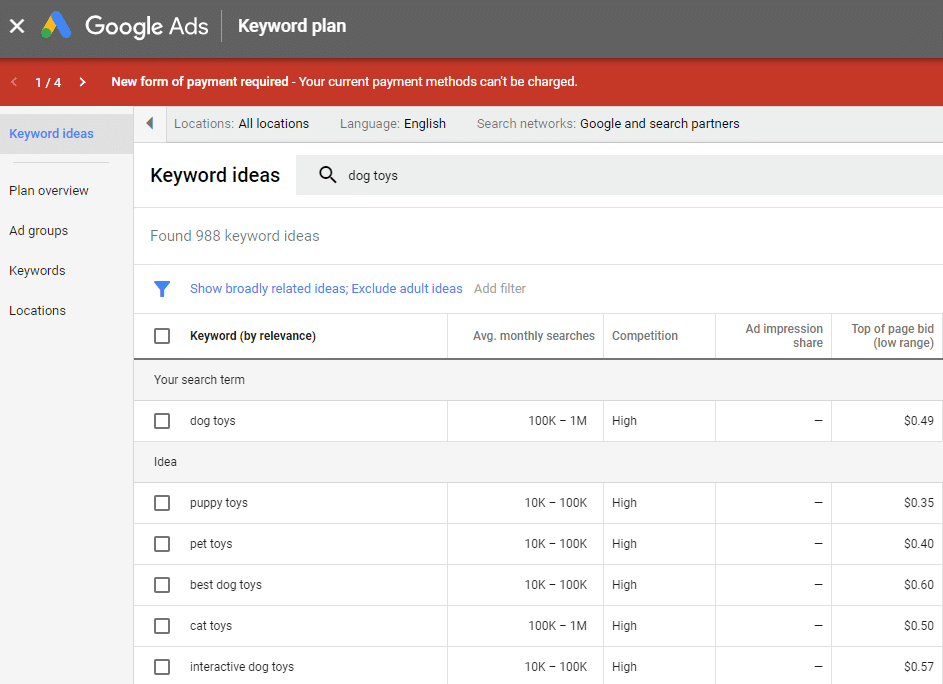Open search with the magnifying glass icon

(327, 174)
